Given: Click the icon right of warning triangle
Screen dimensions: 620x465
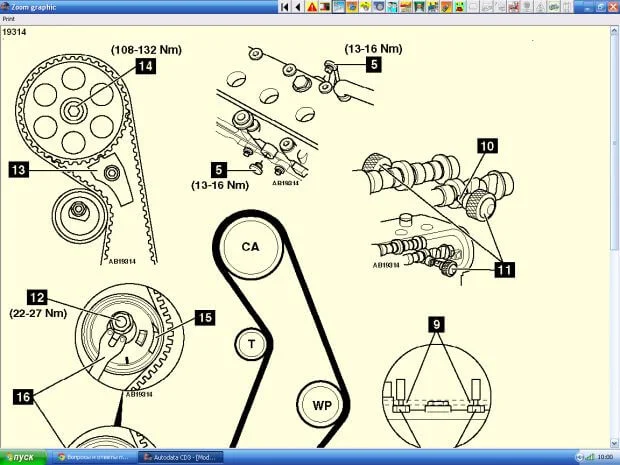Looking at the screenshot, I should (x=325, y=6).
